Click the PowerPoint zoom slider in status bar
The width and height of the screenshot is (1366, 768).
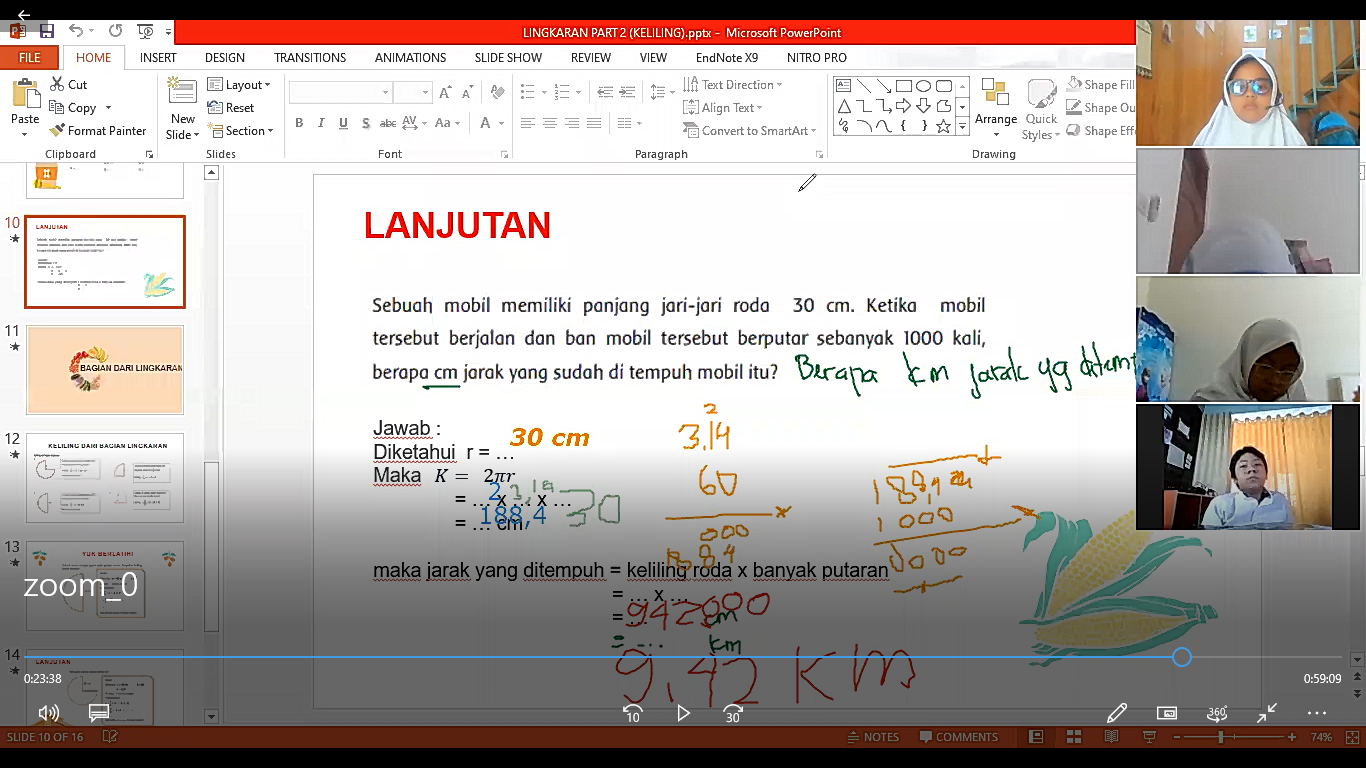pyautogui.click(x=1221, y=737)
